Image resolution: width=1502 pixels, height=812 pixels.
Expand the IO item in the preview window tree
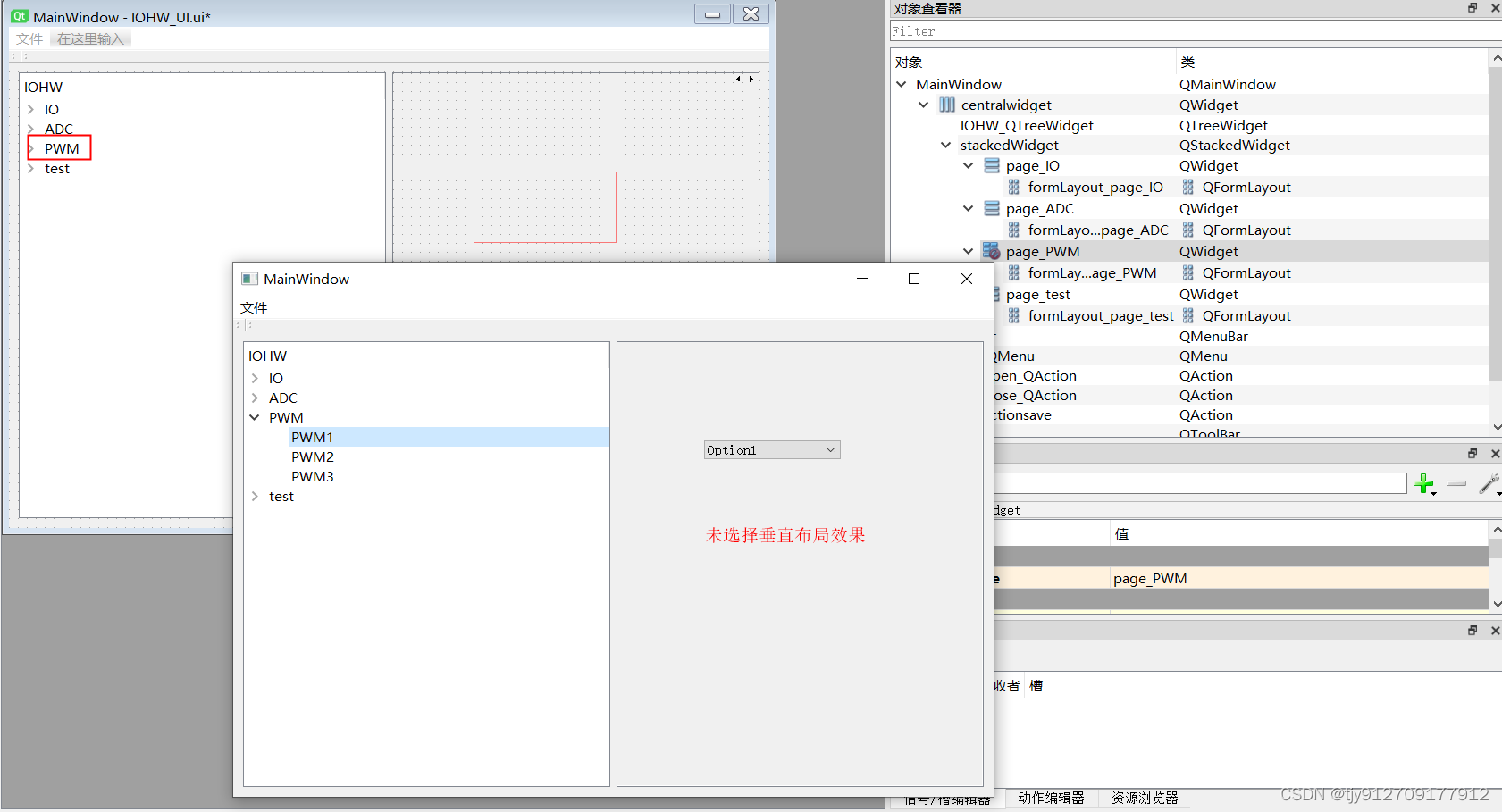tap(255, 379)
